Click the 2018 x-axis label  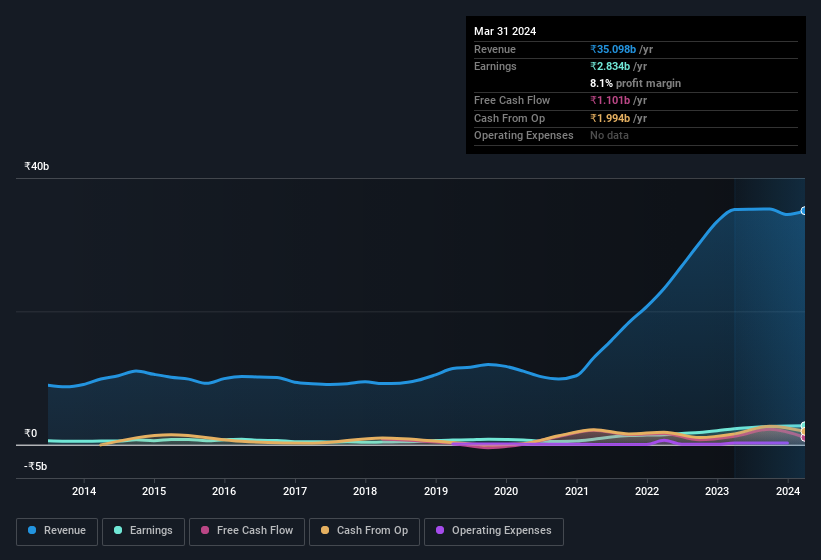click(x=365, y=491)
